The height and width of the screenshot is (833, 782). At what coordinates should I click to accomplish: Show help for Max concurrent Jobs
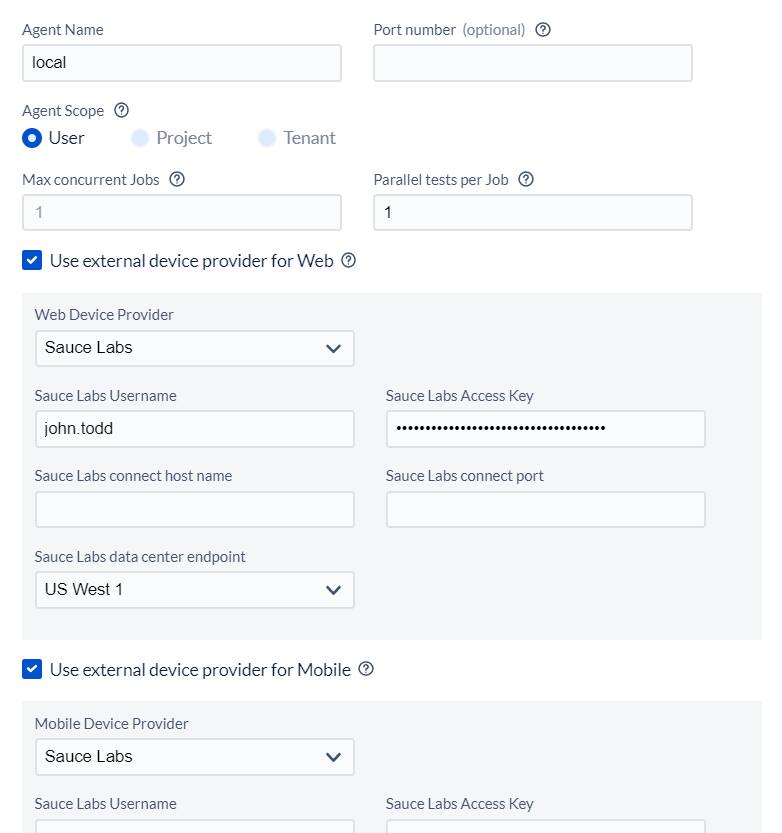177,180
